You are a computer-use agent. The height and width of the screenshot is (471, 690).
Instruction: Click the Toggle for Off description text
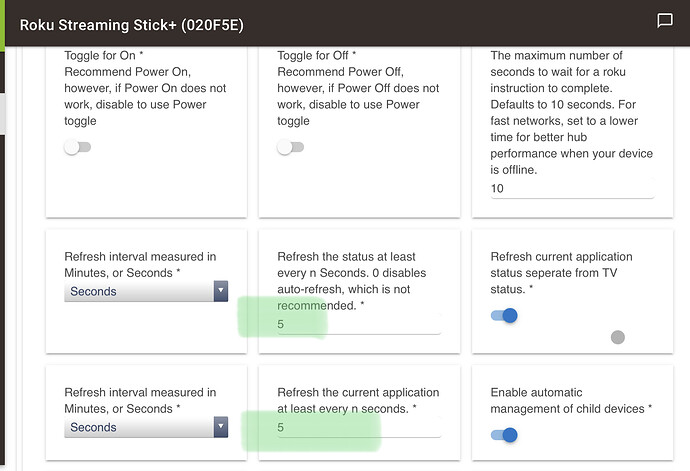358,88
